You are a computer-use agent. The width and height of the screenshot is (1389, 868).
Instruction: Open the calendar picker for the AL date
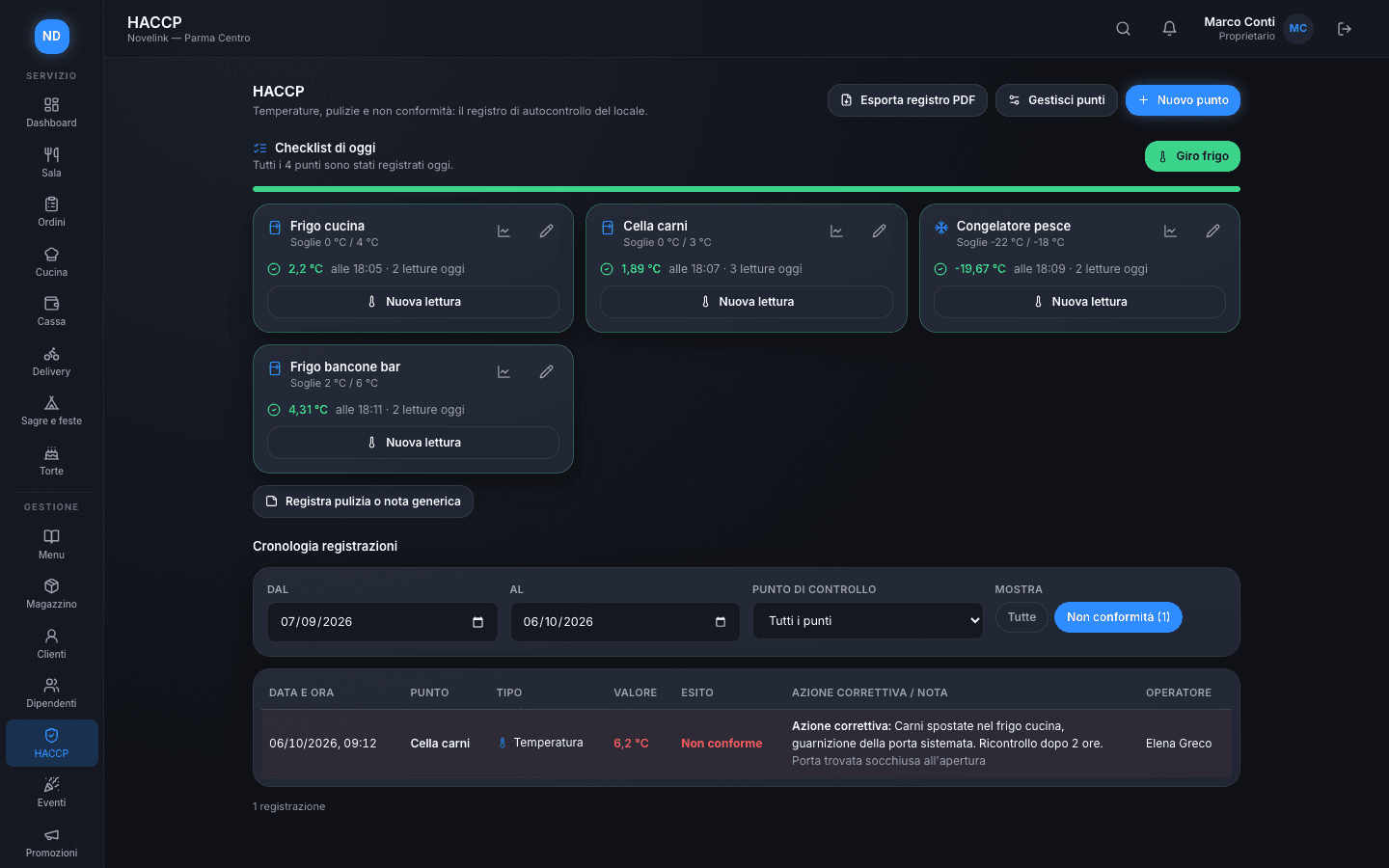click(x=720, y=622)
